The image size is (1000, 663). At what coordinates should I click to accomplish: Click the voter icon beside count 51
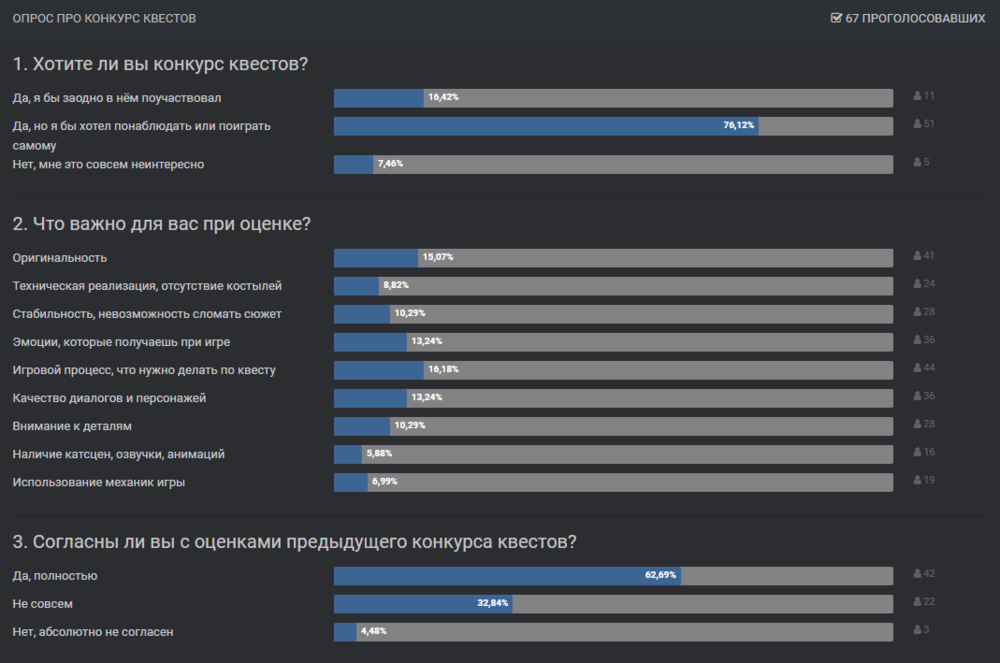coord(917,124)
